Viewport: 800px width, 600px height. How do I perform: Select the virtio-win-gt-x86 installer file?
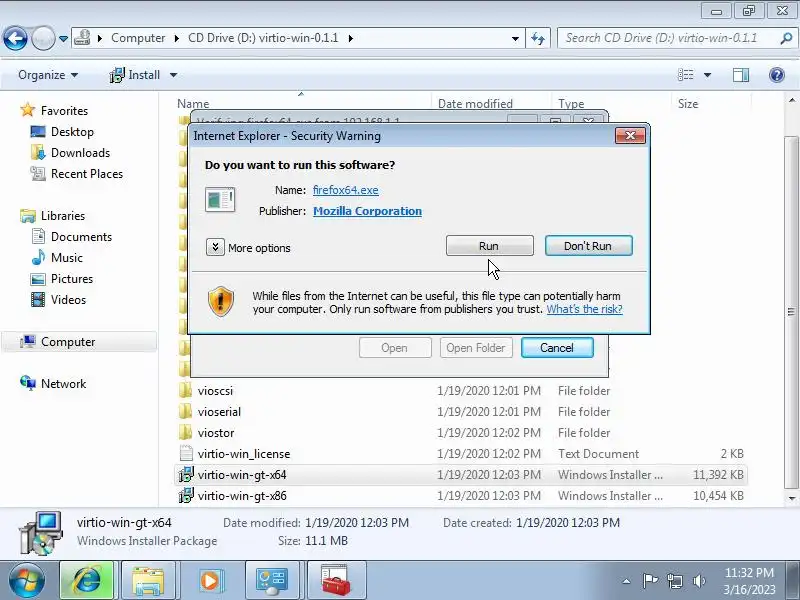tap(242, 495)
